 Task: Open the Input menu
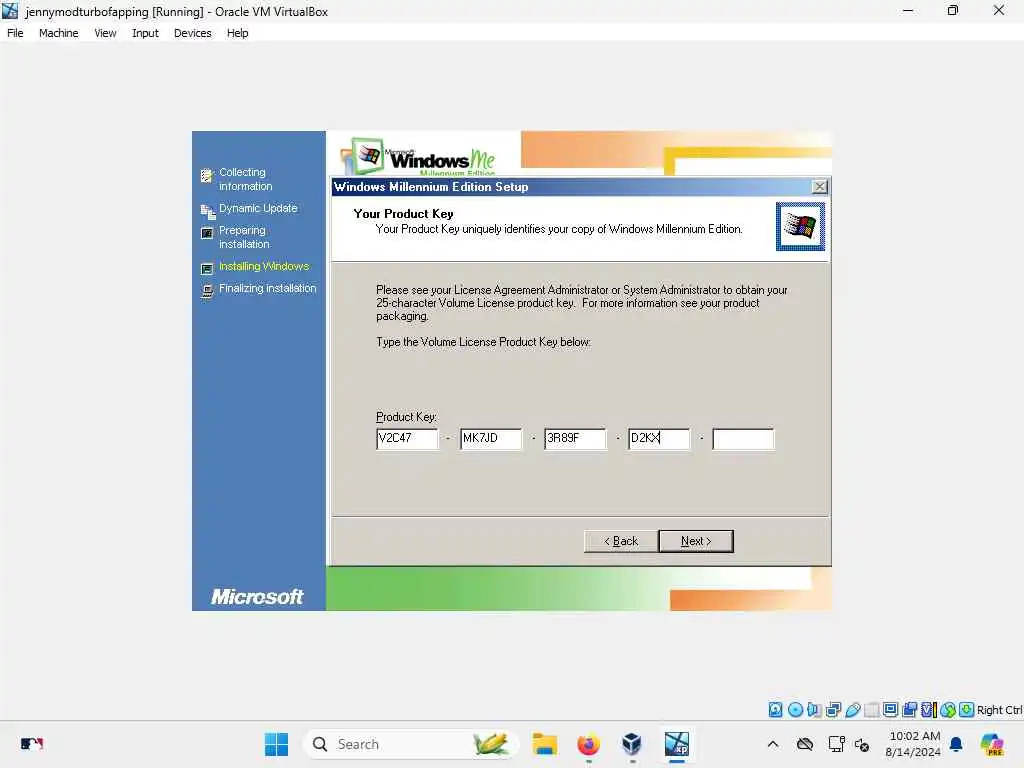point(145,33)
